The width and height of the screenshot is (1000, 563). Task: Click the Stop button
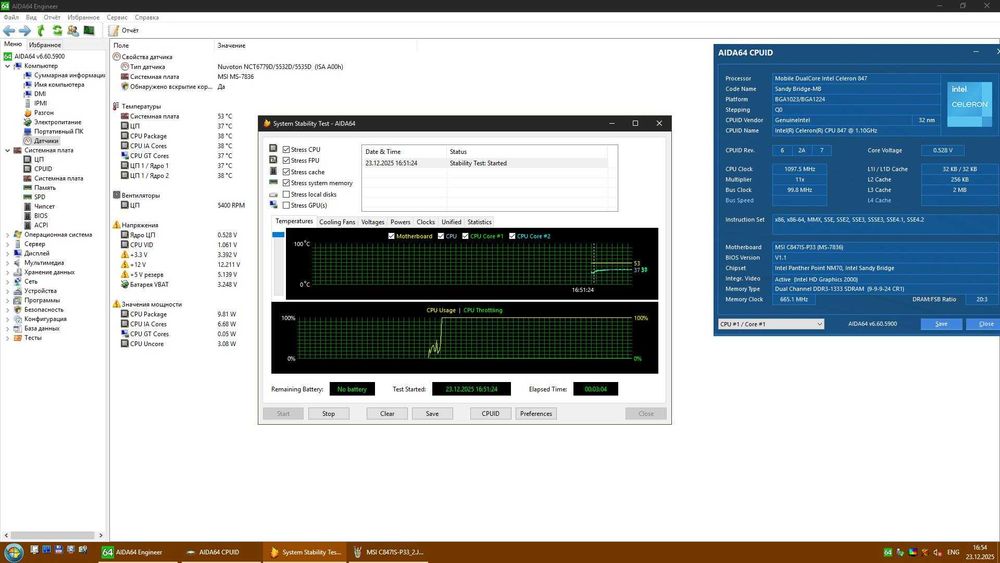(328, 413)
